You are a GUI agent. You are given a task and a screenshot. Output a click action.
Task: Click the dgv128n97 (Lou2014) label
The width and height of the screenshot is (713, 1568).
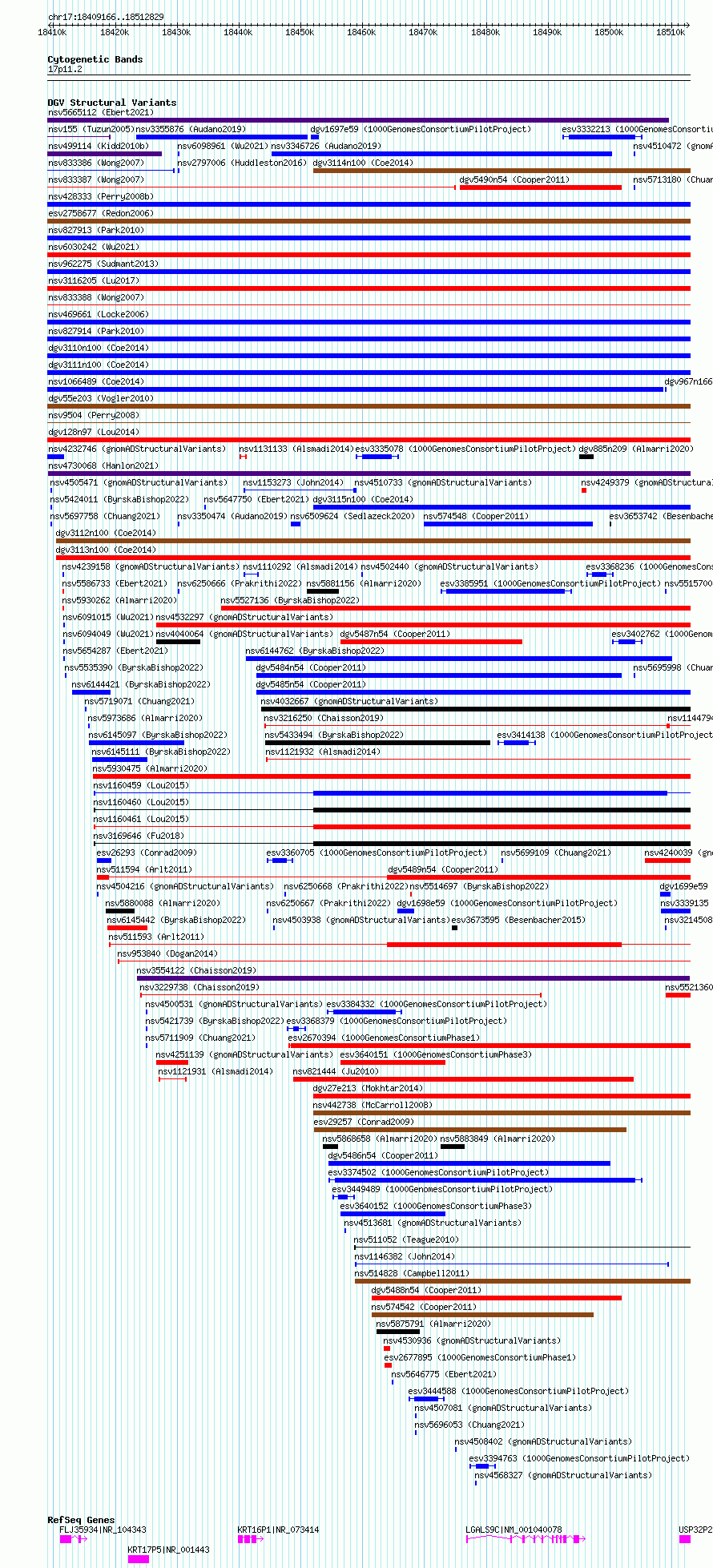93,432
